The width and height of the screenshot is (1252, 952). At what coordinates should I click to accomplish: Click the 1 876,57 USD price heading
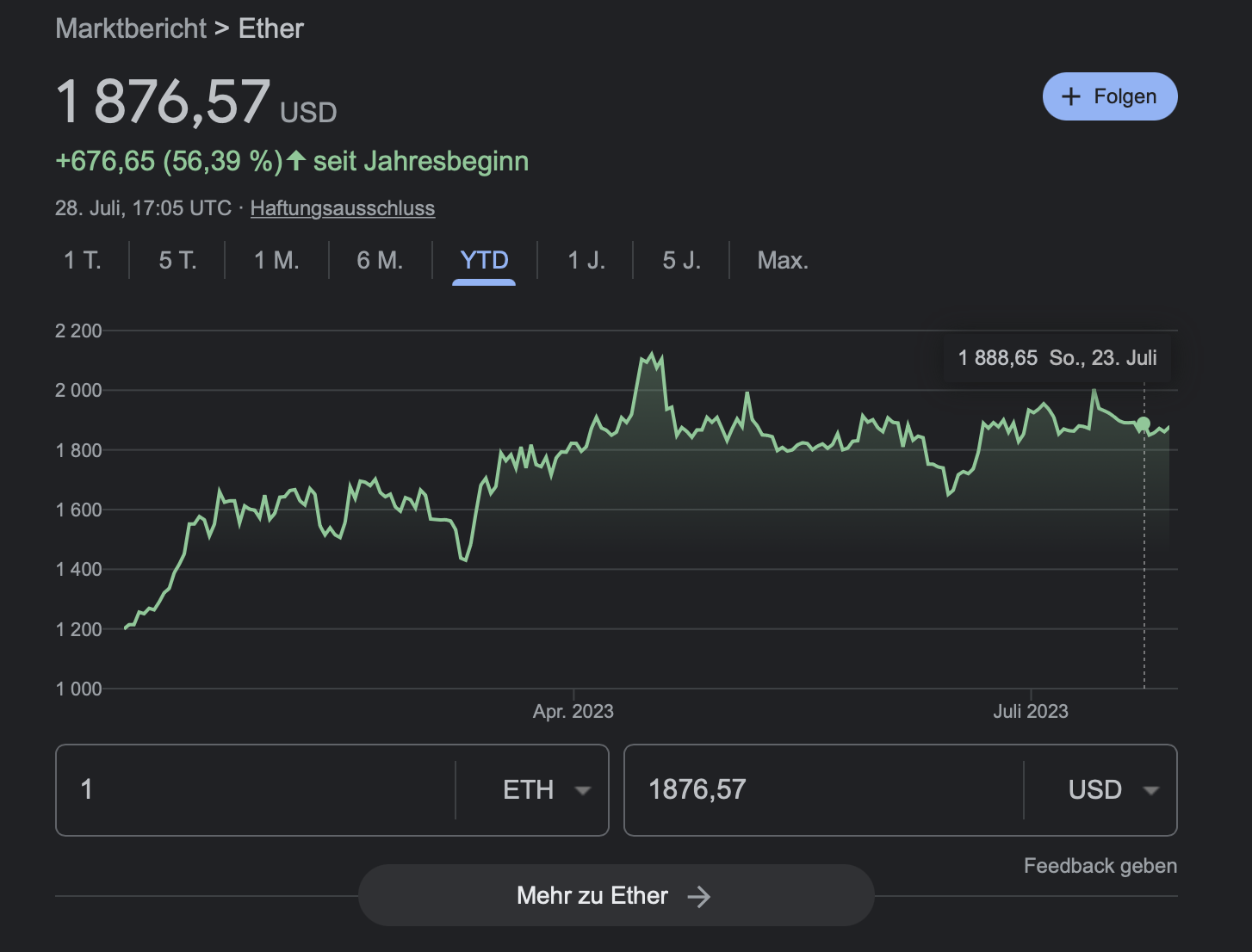click(x=196, y=102)
